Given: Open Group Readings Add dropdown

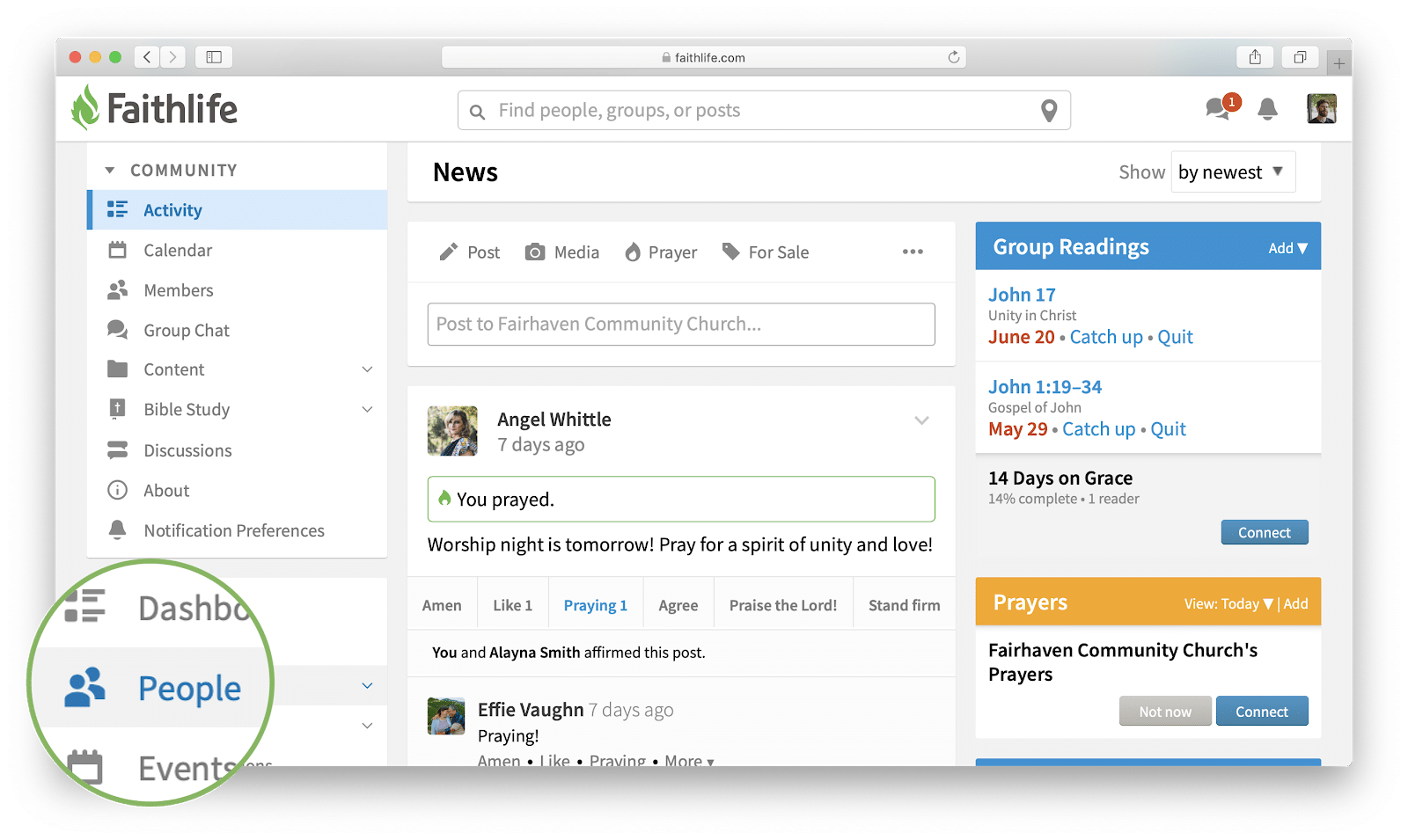Looking at the screenshot, I should pyautogui.click(x=1287, y=248).
